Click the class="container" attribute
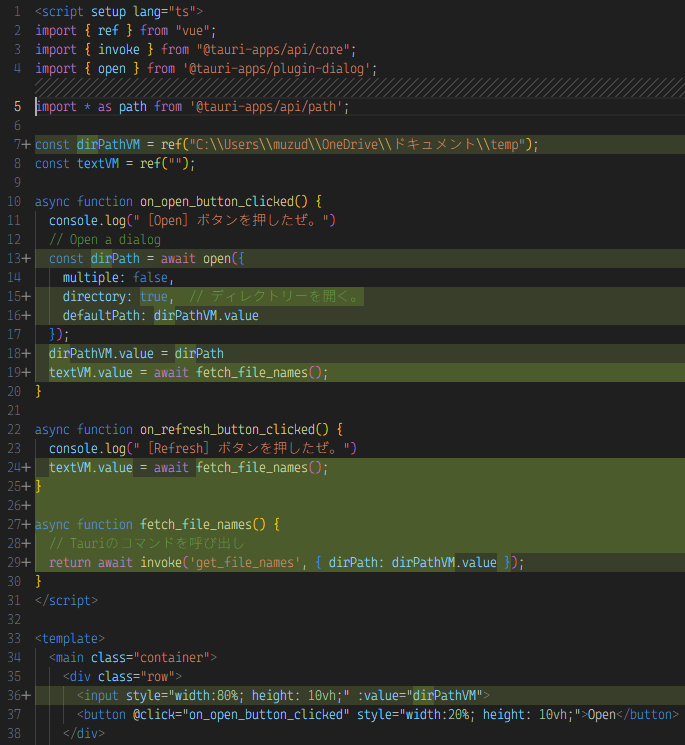685x745 pixels. pos(150,658)
